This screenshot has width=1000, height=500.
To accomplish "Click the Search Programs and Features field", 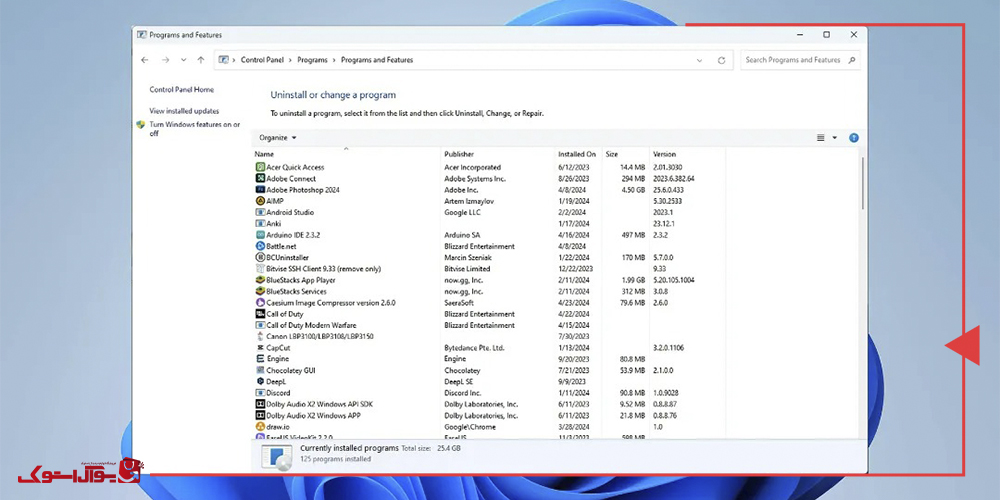I will (x=800, y=60).
